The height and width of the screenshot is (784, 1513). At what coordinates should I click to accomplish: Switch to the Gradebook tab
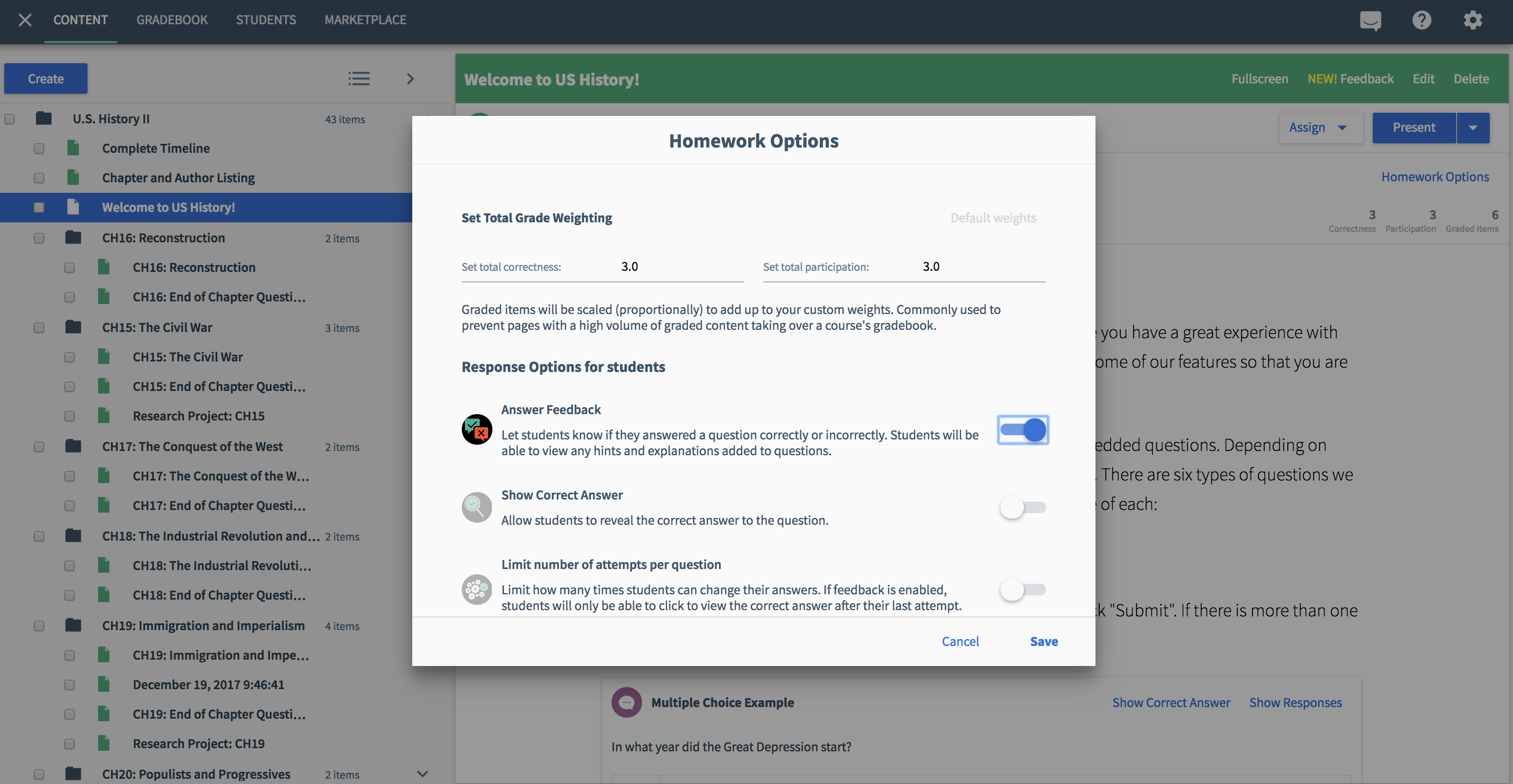[171, 20]
